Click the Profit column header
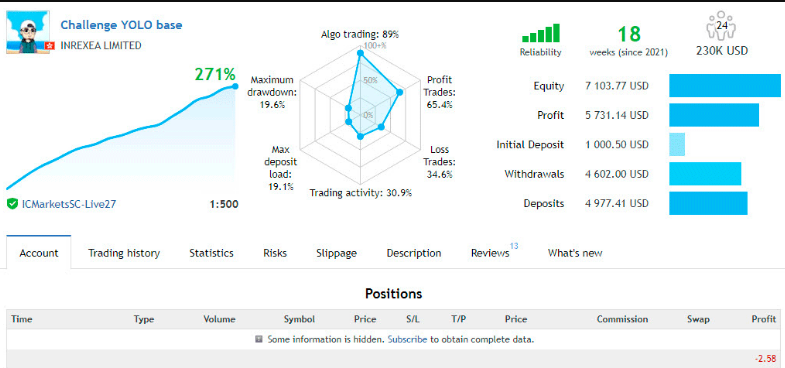785x368 pixels. [x=763, y=319]
